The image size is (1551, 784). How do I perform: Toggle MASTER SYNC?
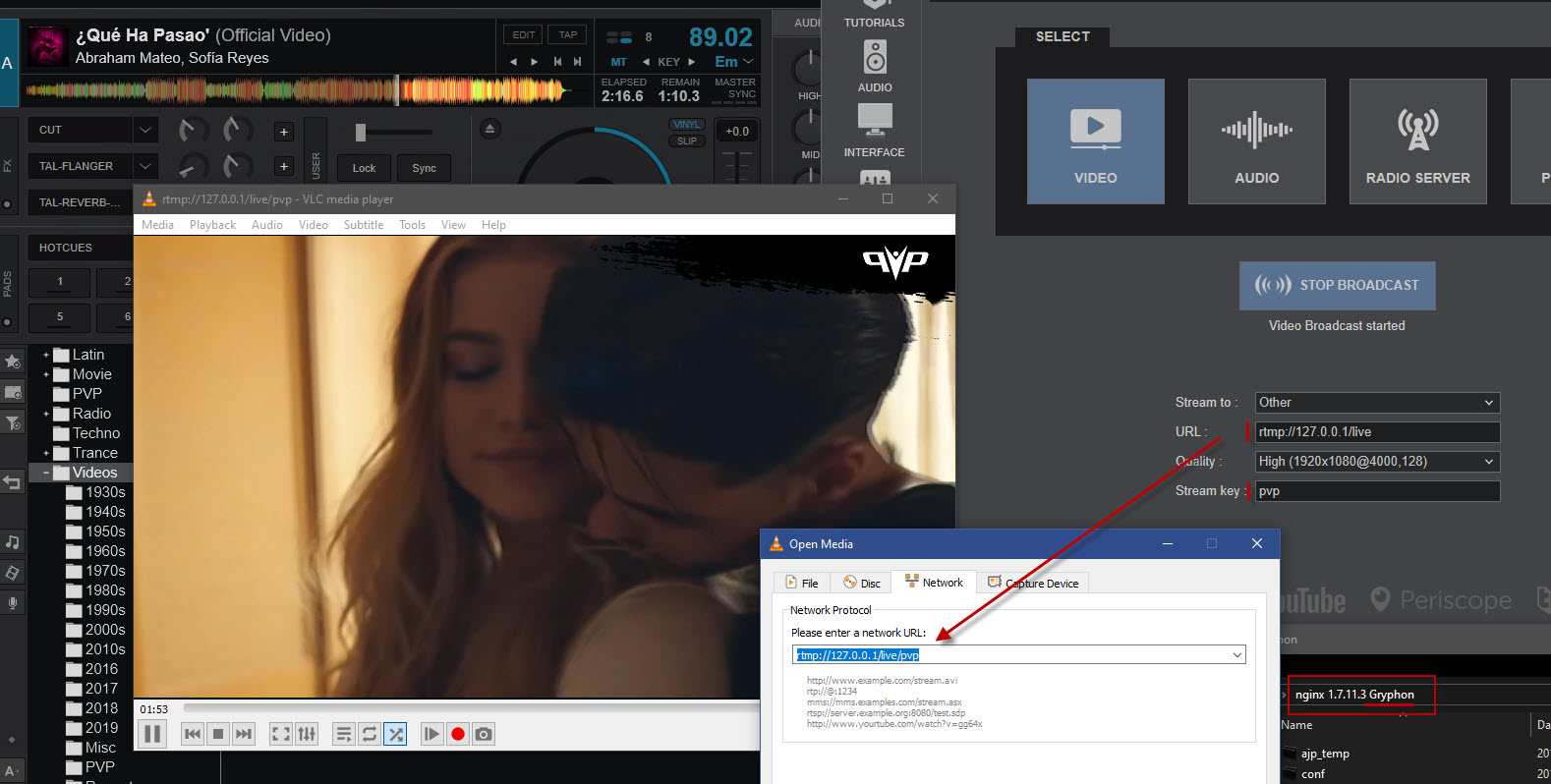click(x=735, y=88)
